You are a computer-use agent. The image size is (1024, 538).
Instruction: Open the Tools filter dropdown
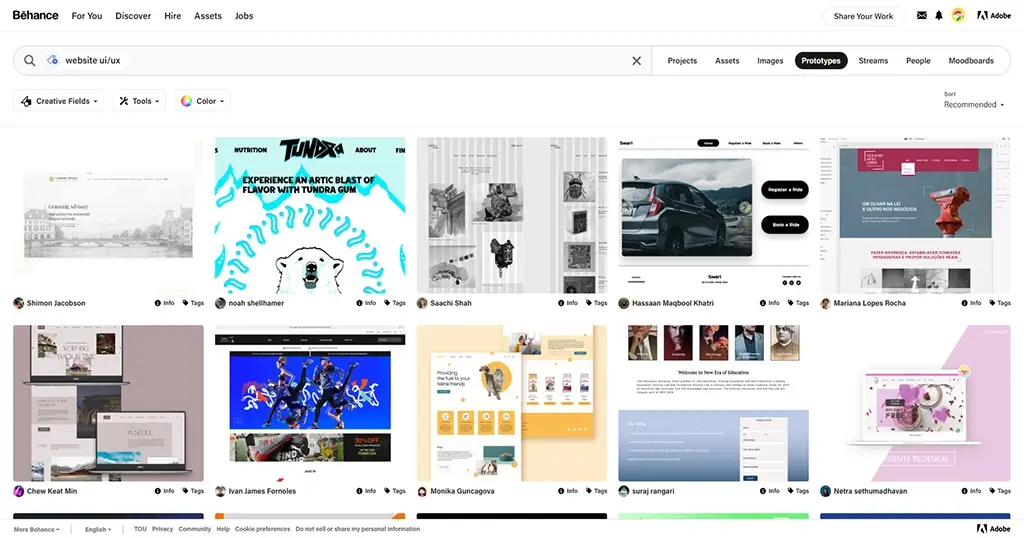[x=139, y=101]
